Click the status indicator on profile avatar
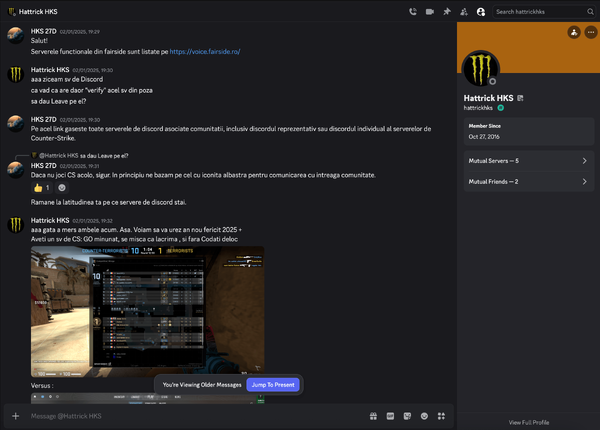Image resolution: width=600 pixels, height=430 pixels. pos(492,81)
